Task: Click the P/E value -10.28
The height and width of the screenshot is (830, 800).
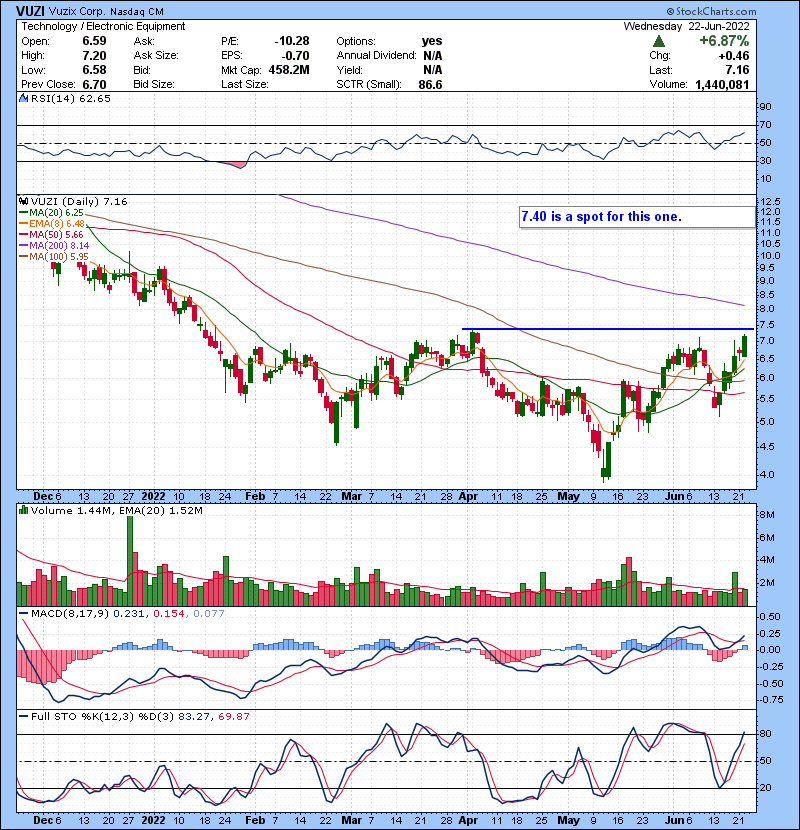Action: point(292,41)
